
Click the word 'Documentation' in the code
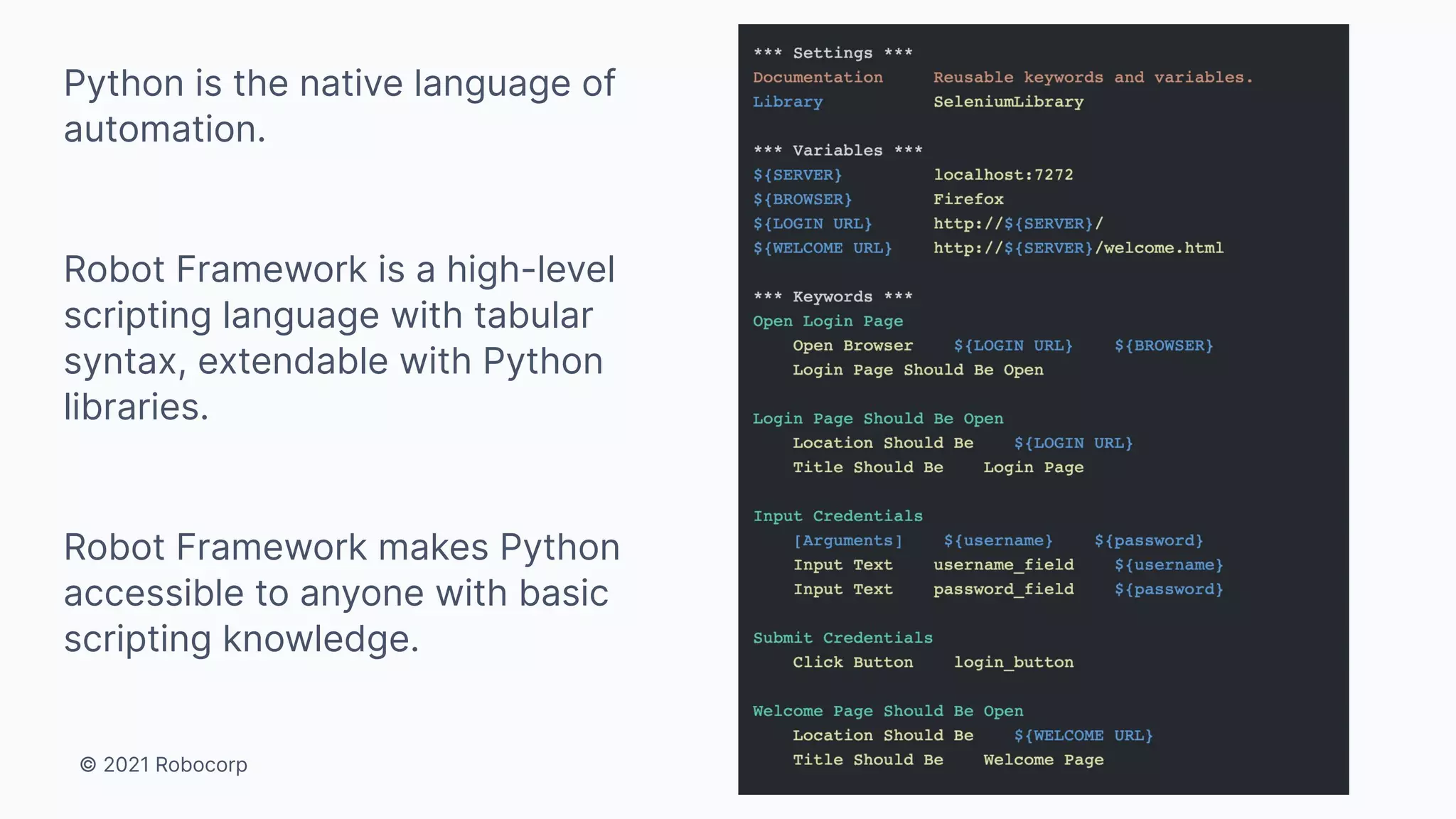[818, 77]
